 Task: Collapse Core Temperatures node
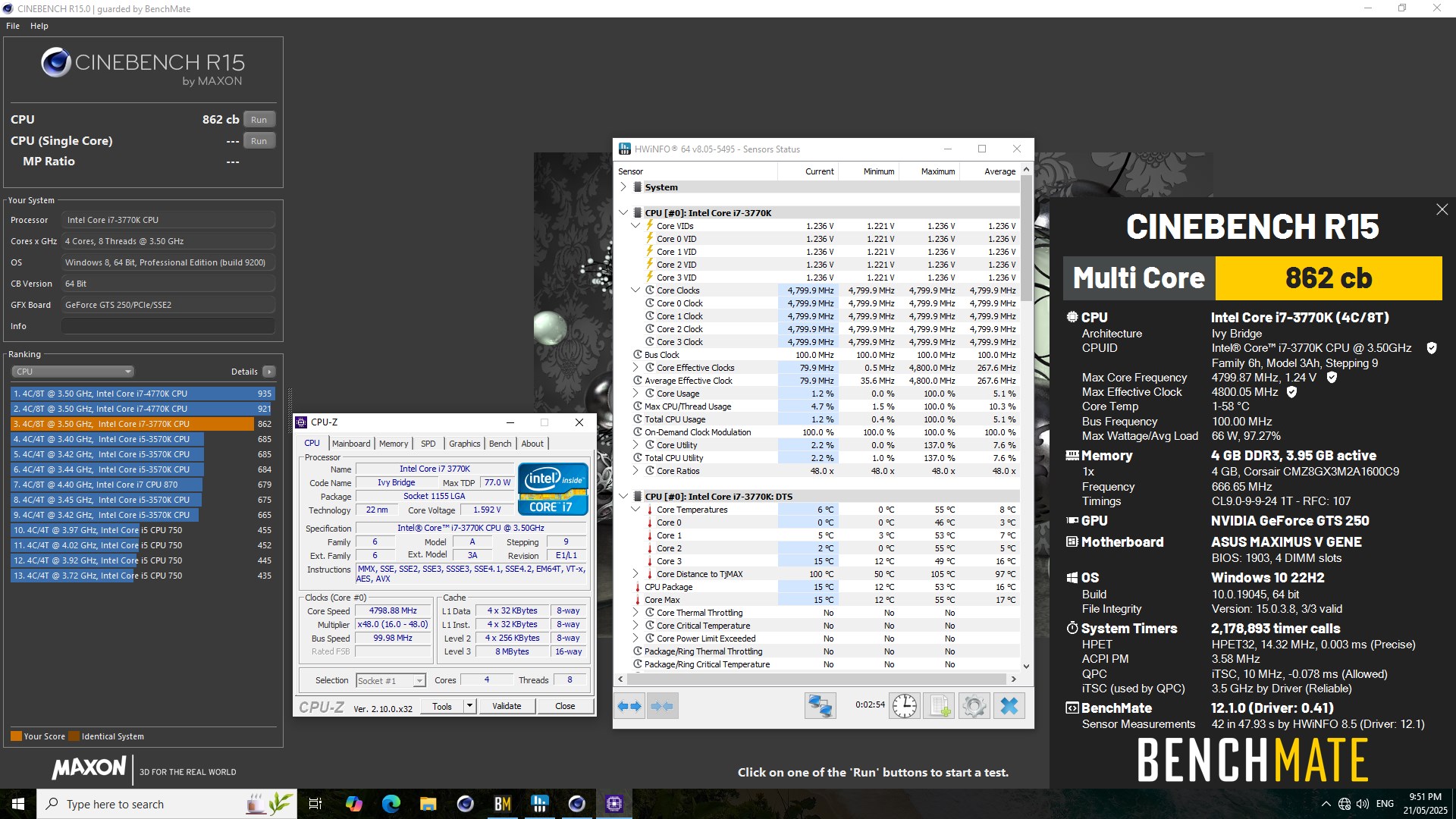[x=635, y=510]
